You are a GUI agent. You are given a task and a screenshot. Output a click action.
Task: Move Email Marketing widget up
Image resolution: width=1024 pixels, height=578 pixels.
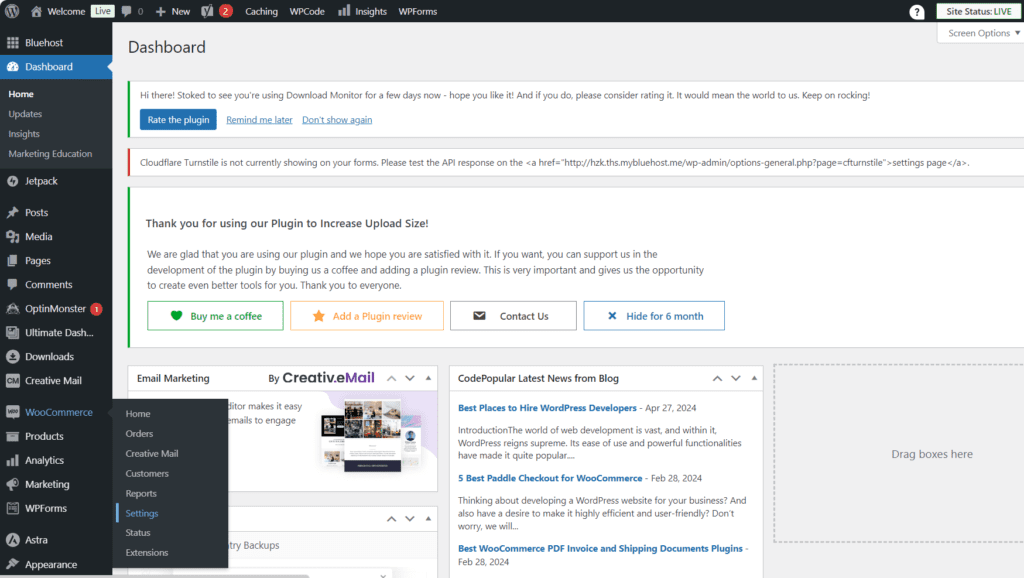[x=391, y=378]
